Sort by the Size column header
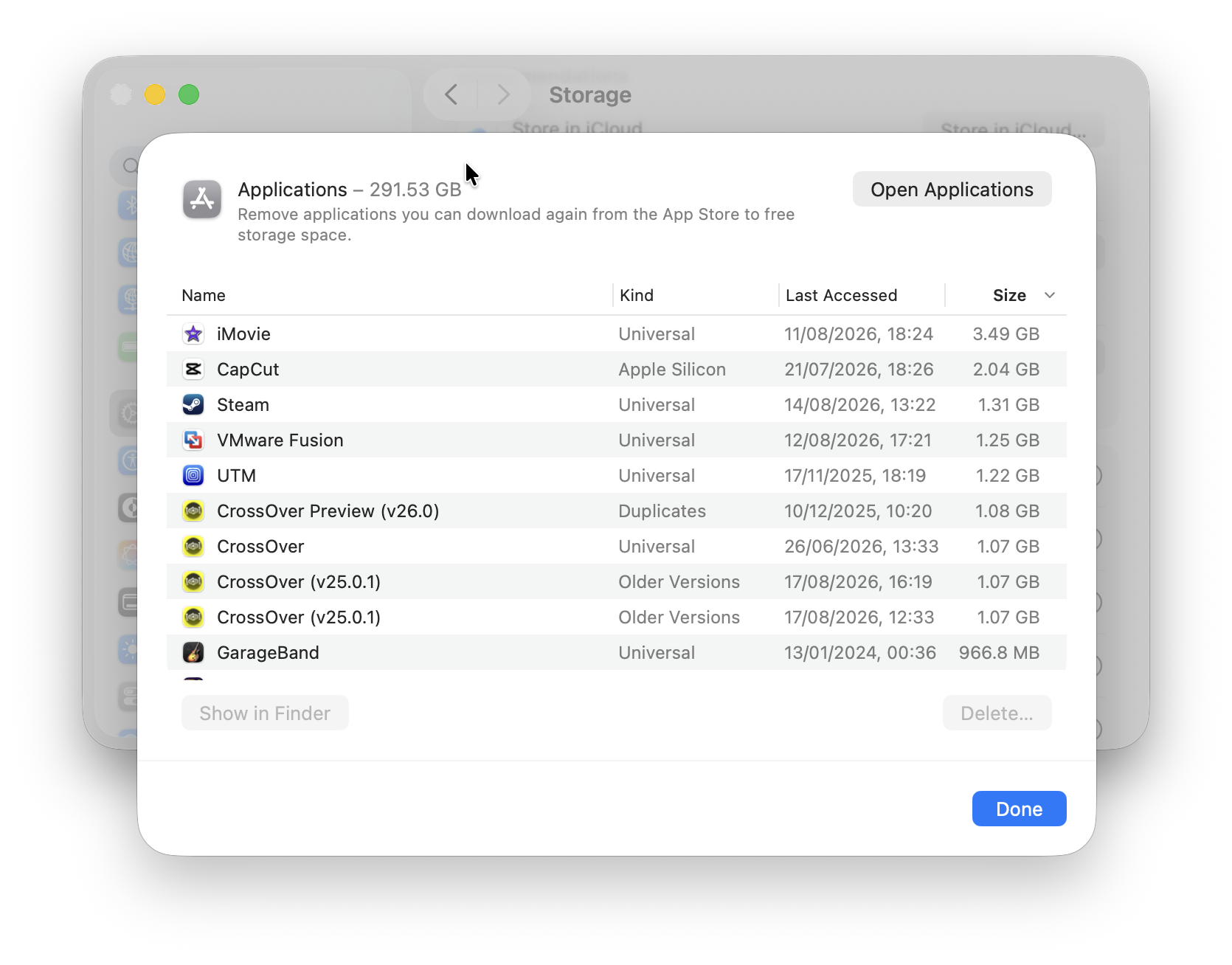Viewport: 1232px width, 965px height. [1009, 295]
